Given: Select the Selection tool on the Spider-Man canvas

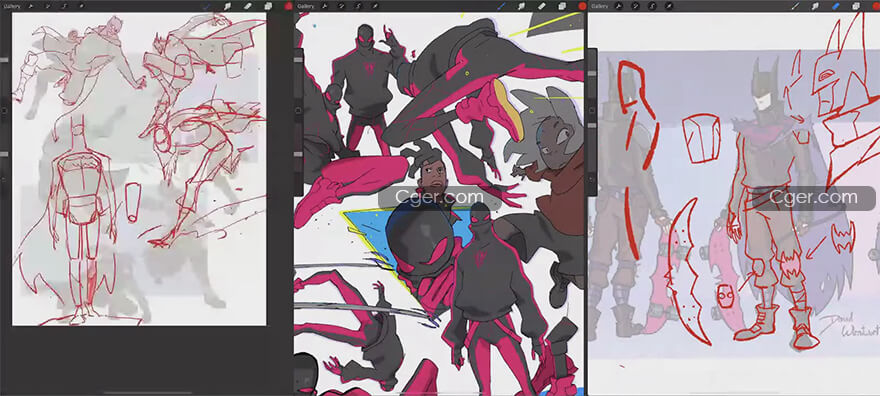Looking at the screenshot, I should click(358, 6).
